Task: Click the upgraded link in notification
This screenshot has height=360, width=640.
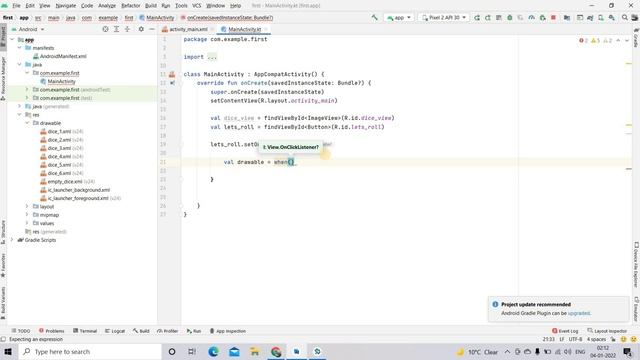Action: pos(579,313)
